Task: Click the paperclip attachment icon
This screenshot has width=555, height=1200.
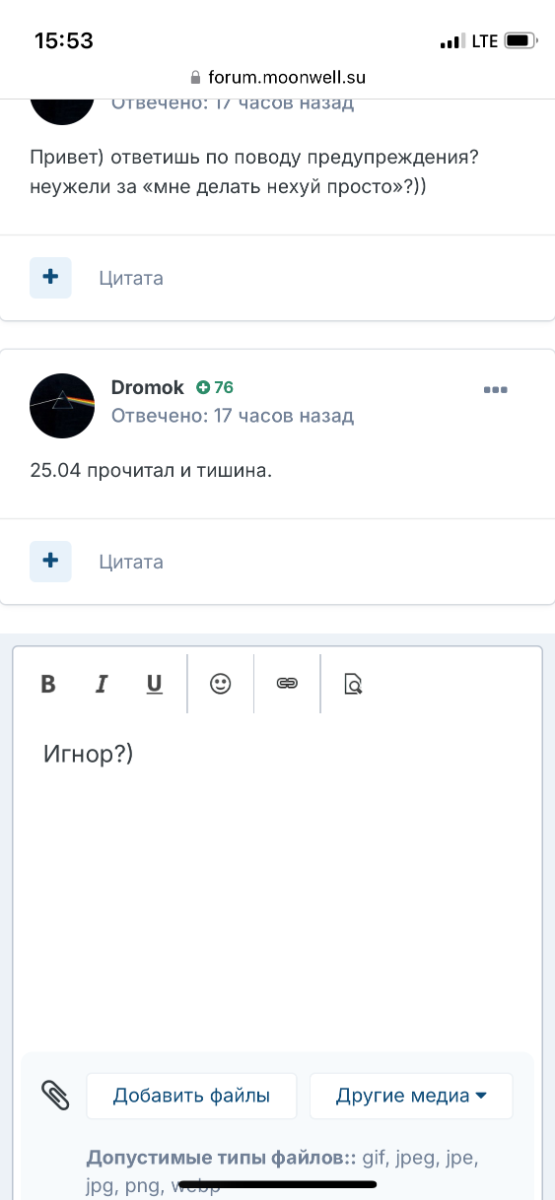Action: point(54,1095)
